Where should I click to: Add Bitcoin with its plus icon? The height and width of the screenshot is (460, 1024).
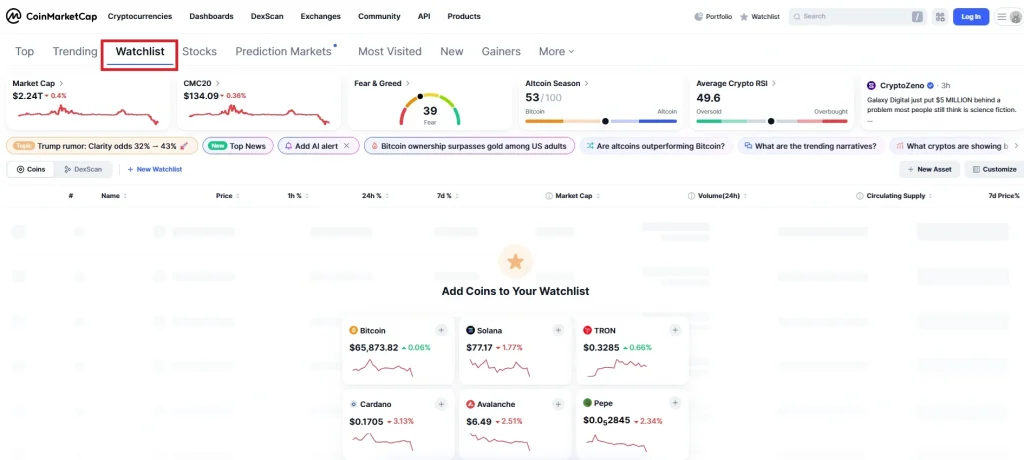point(441,331)
